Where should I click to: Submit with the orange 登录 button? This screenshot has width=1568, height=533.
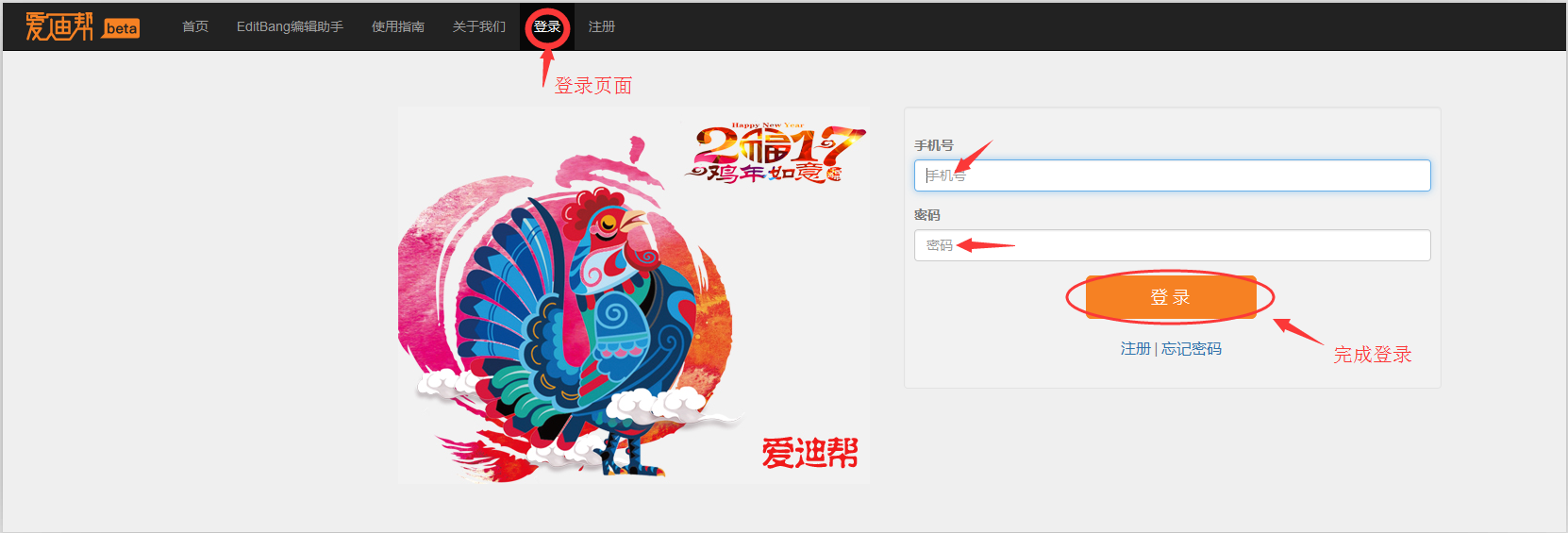click(1171, 297)
